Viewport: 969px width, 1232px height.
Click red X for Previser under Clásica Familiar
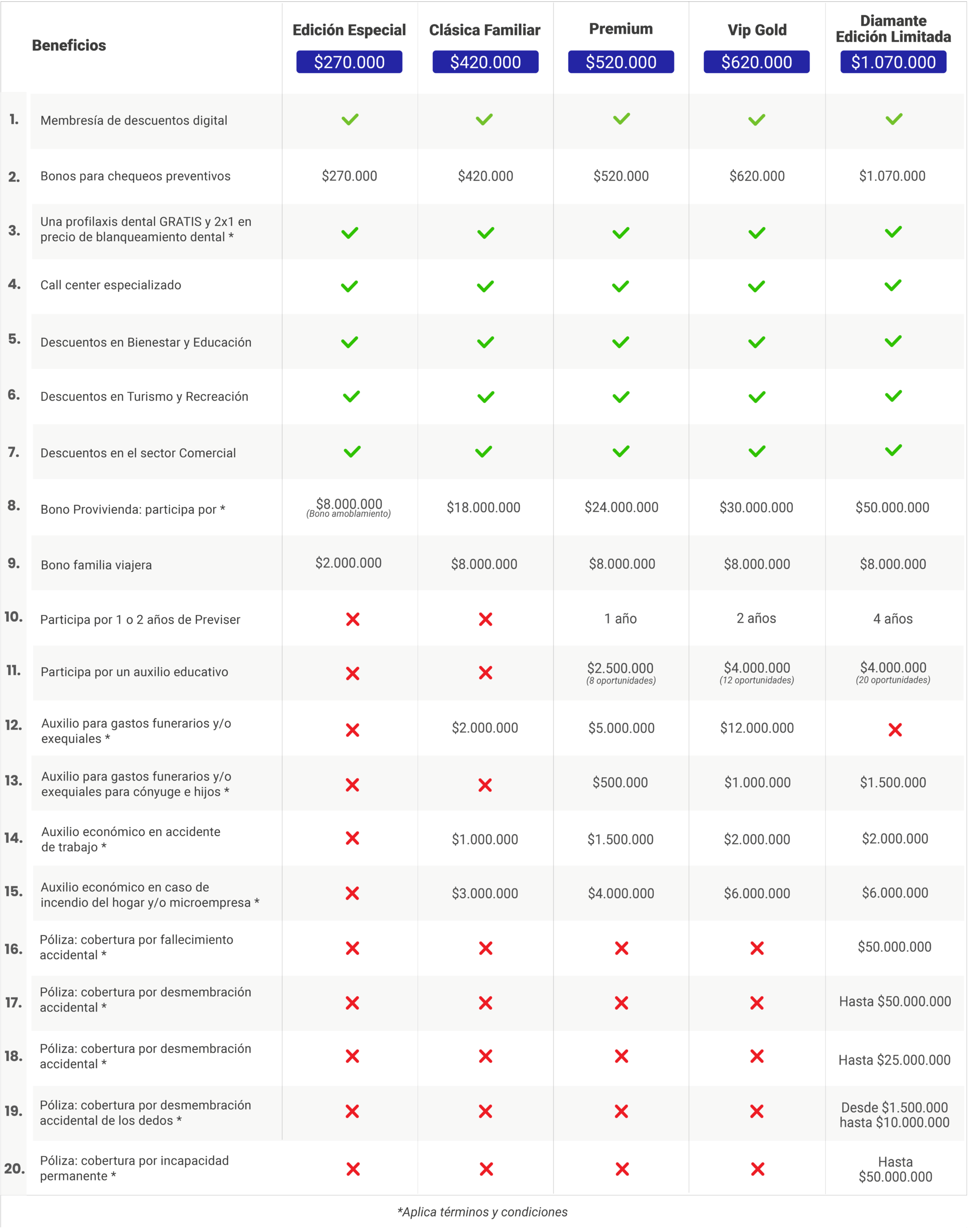486,619
